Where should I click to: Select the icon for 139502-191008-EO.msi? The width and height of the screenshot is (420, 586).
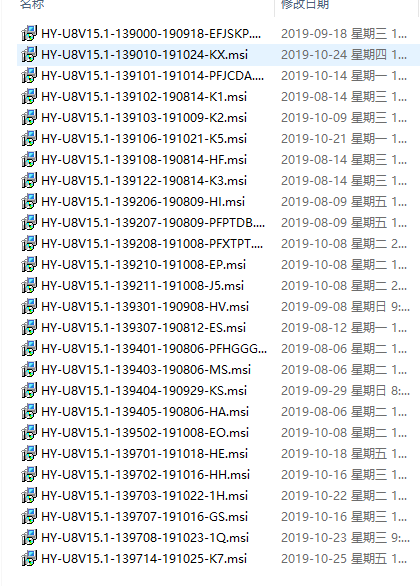pos(29,432)
